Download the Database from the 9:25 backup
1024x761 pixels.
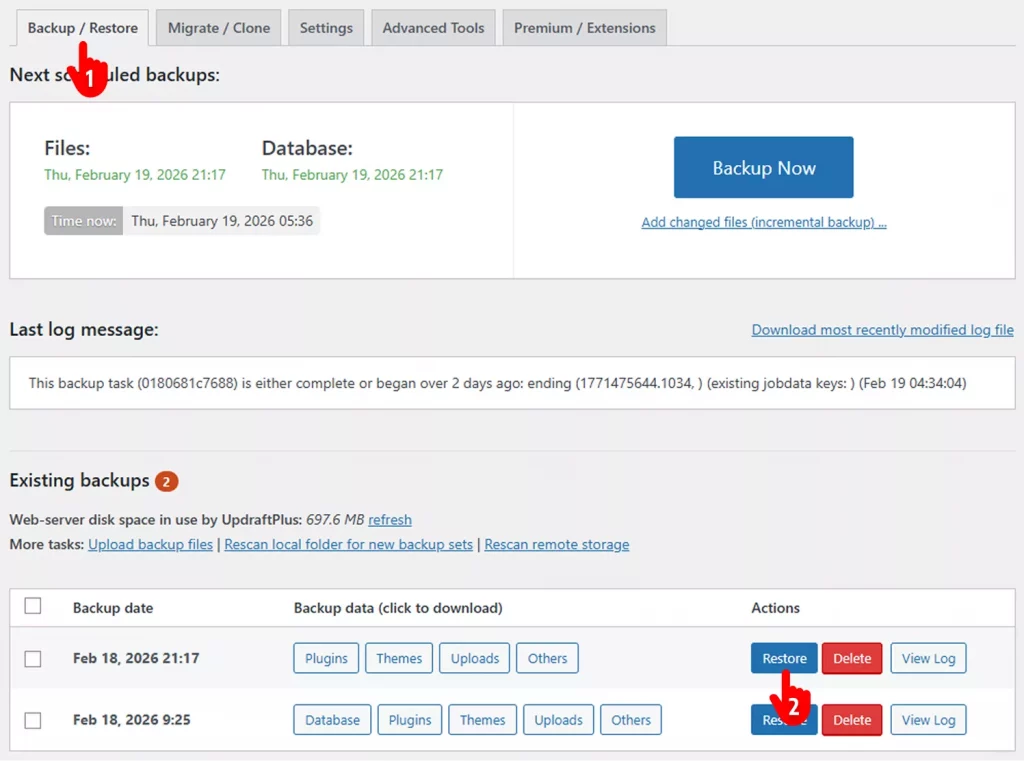point(331,720)
